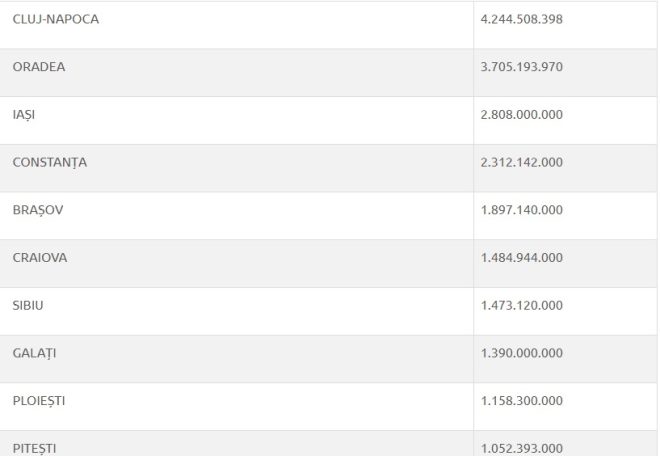Click the amount 3.705.193.970

coord(522,67)
